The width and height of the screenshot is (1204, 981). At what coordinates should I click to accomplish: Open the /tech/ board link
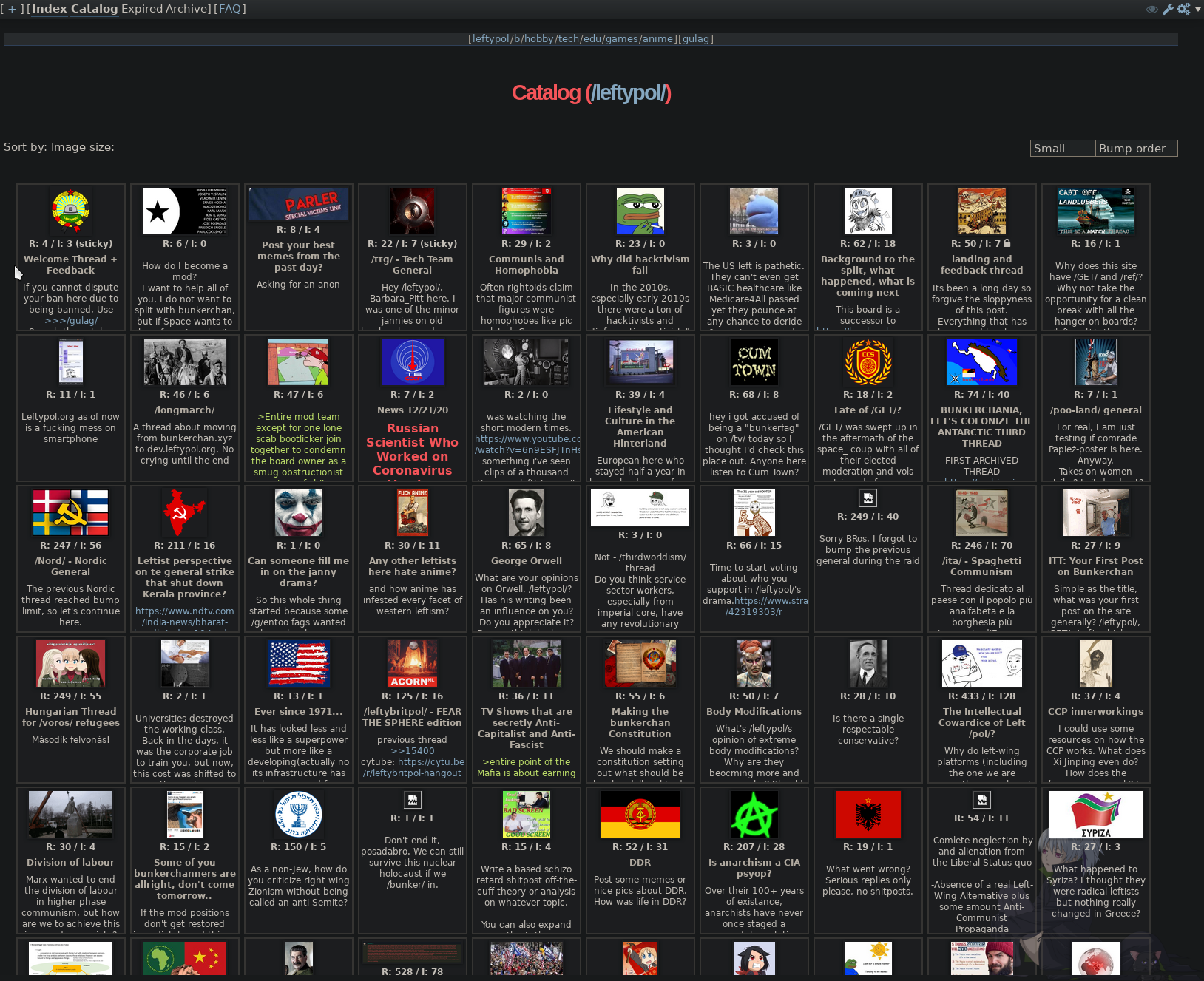click(568, 39)
